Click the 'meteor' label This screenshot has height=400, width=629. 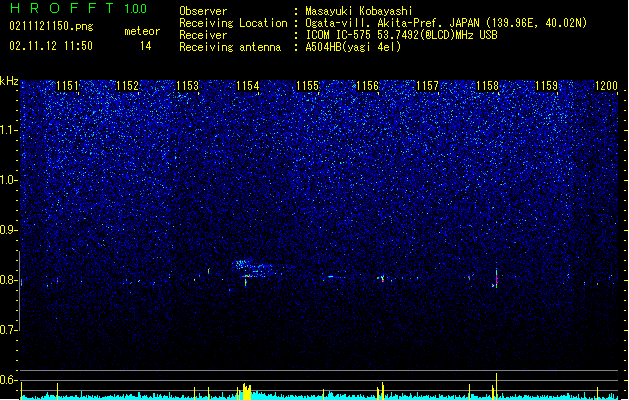point(142,31)
